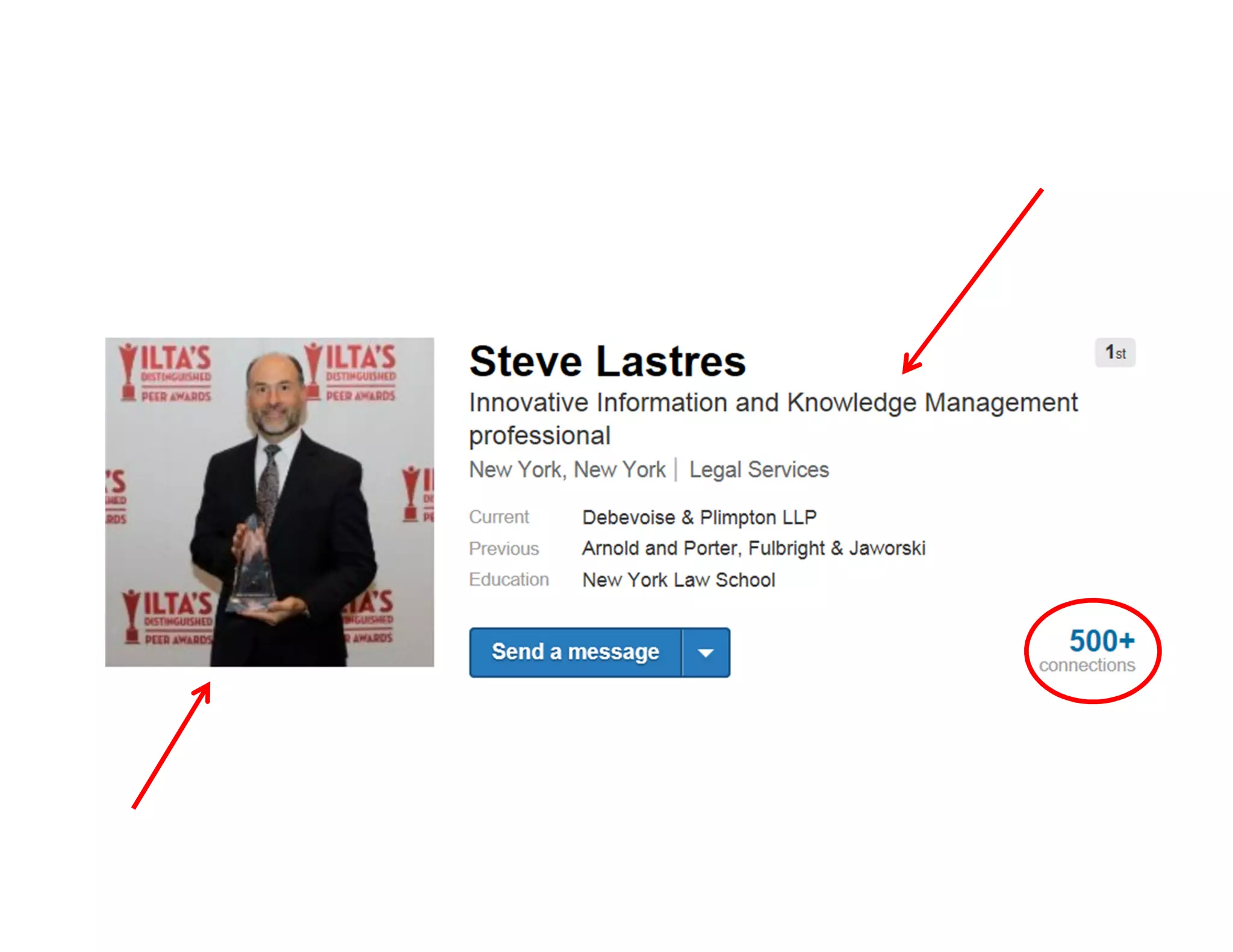
Task: Click the red arrow pointing at the headline
Action: pyautogui.click(x=972, y=281)
